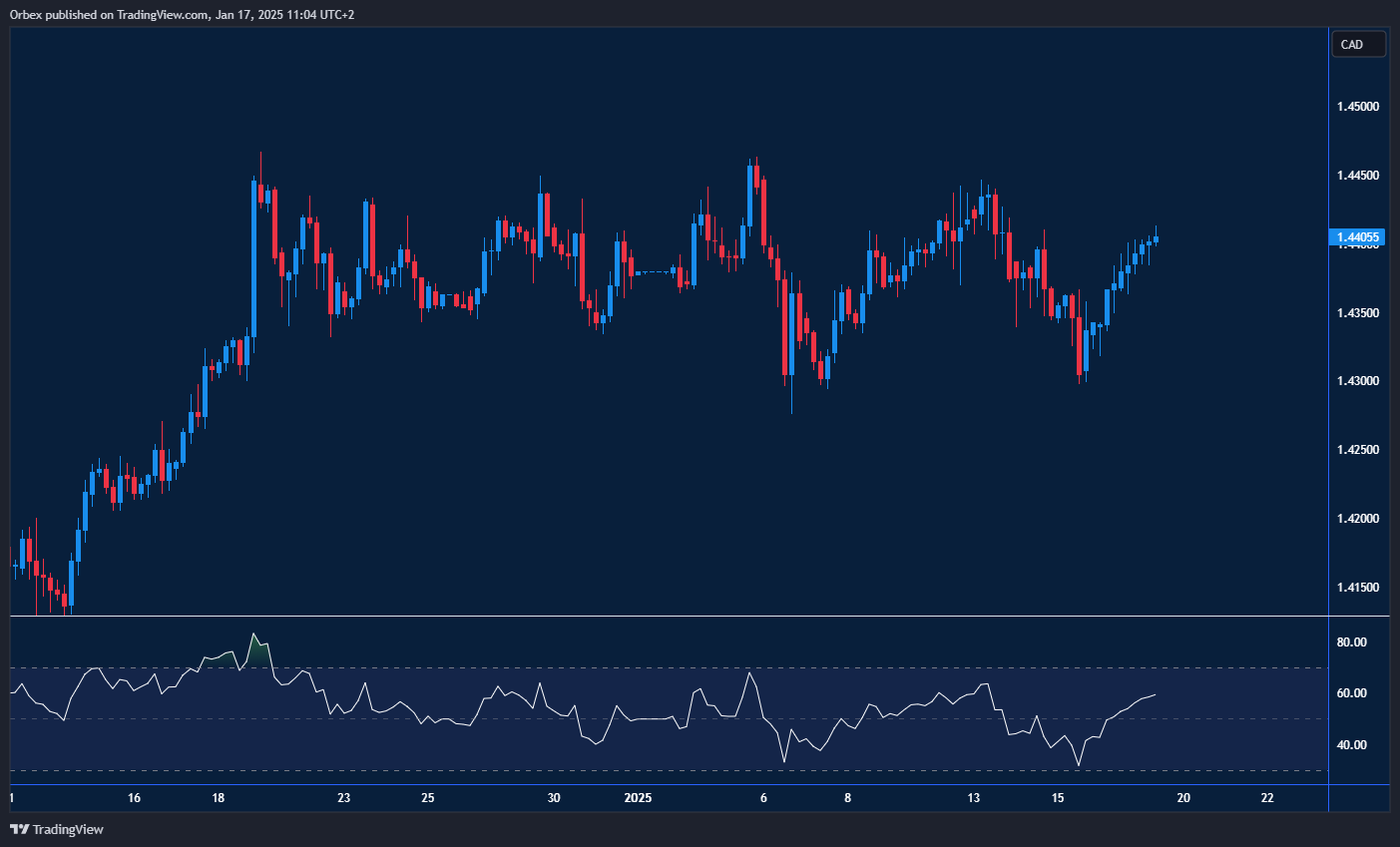Click the 22 date label on time axis

pyautogui.click(x=1267, y=798)
